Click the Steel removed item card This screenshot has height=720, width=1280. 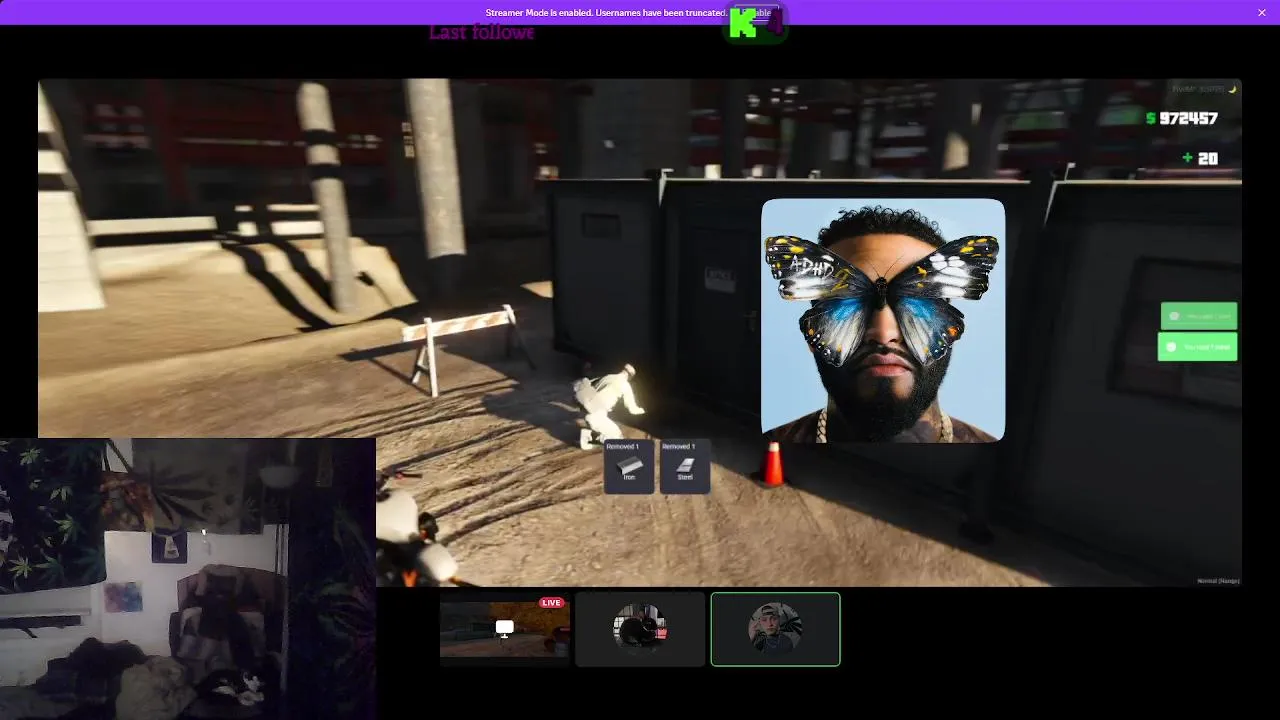[x=685, y=466]
